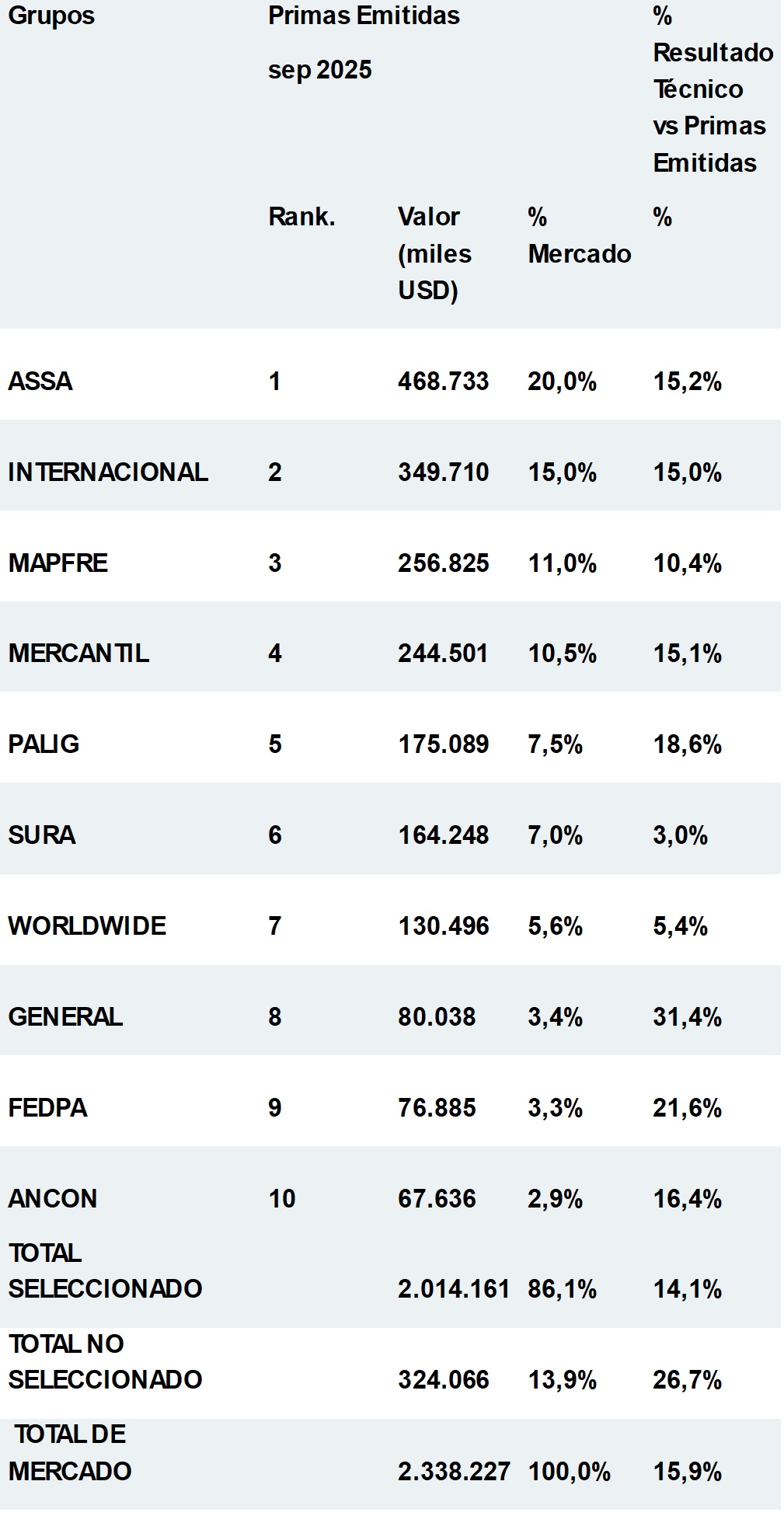
Task: Select WORLDWIDE's premium value 130.496
Action: 443,926
